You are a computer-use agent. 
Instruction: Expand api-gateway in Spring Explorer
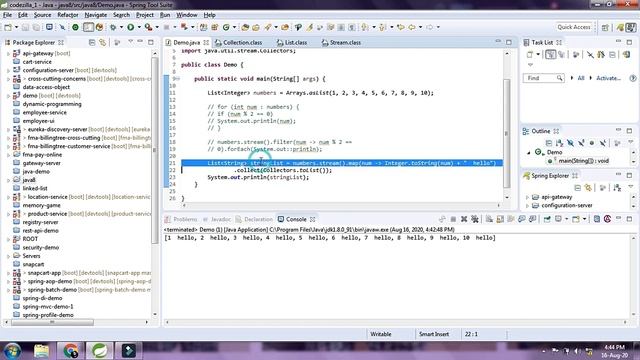527,197
